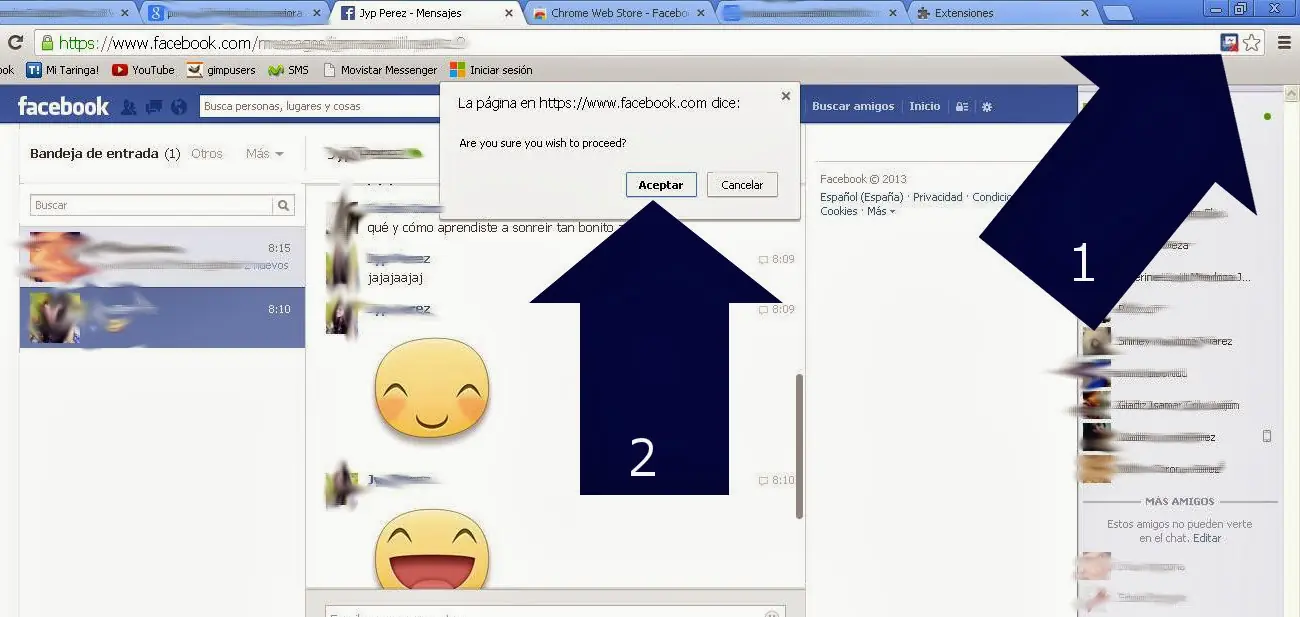Screen dimensions: 1300x617
Task: Switch to the Chrome Web Store tab
Action: coord(620,13)
